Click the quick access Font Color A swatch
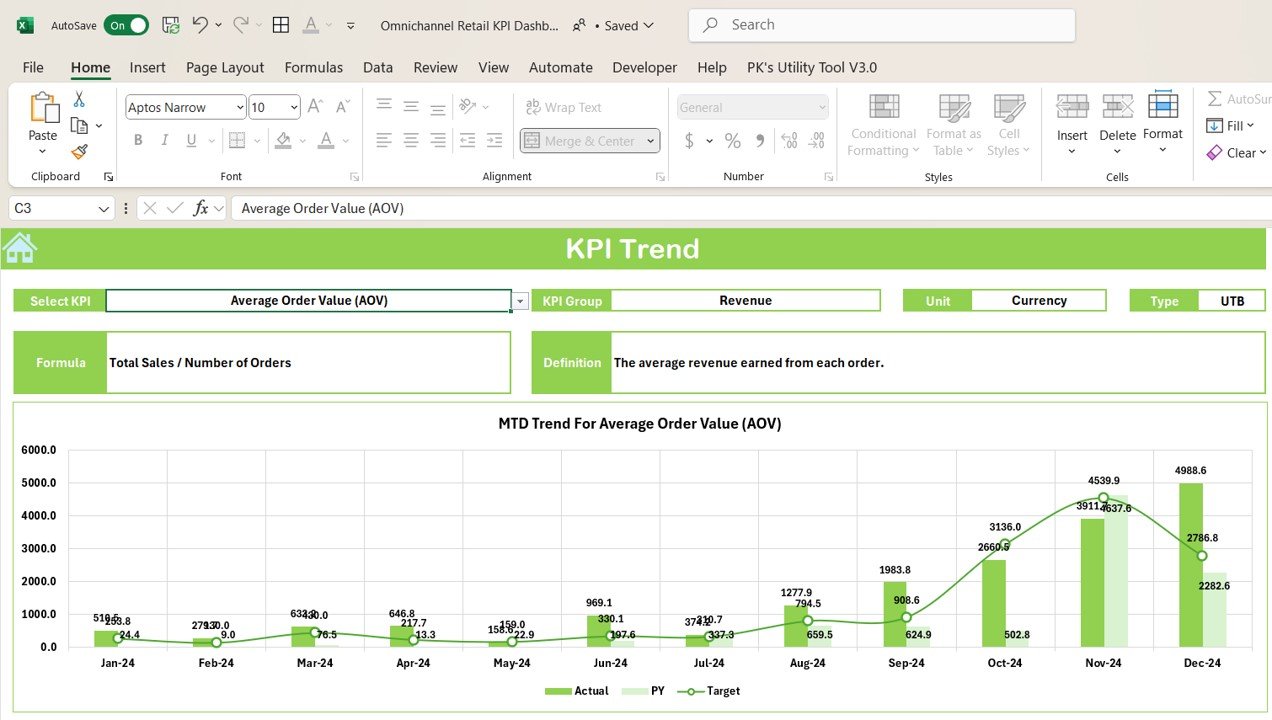 point(311,25)
